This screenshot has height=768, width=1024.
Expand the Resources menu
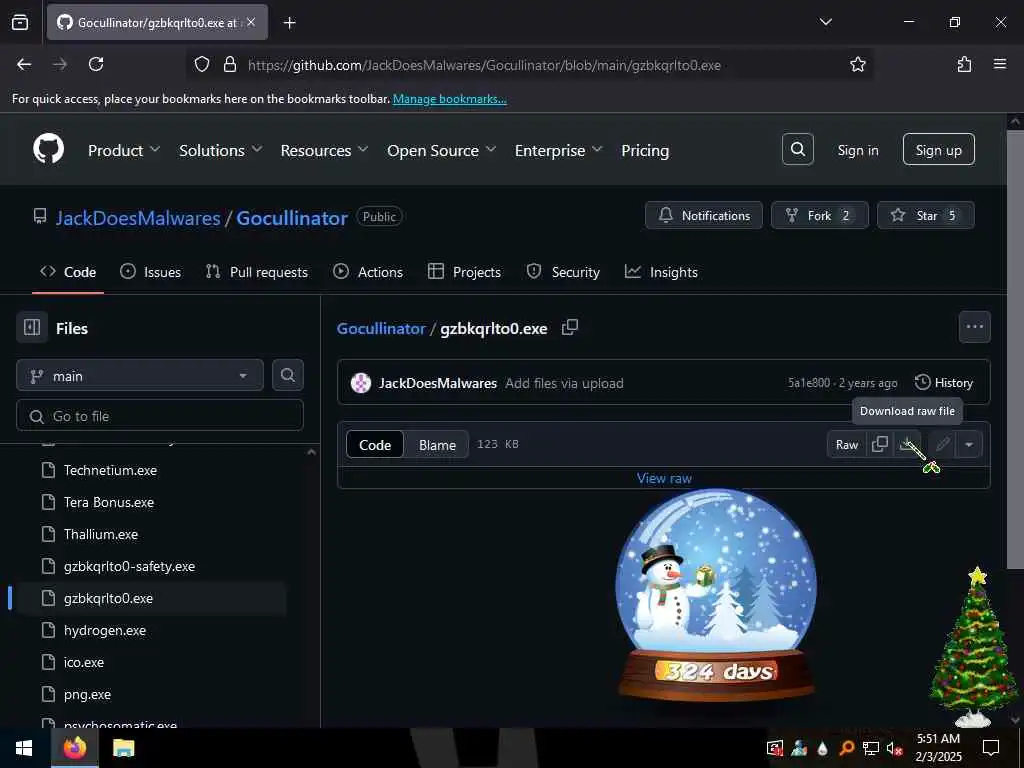tap(324, 150)
